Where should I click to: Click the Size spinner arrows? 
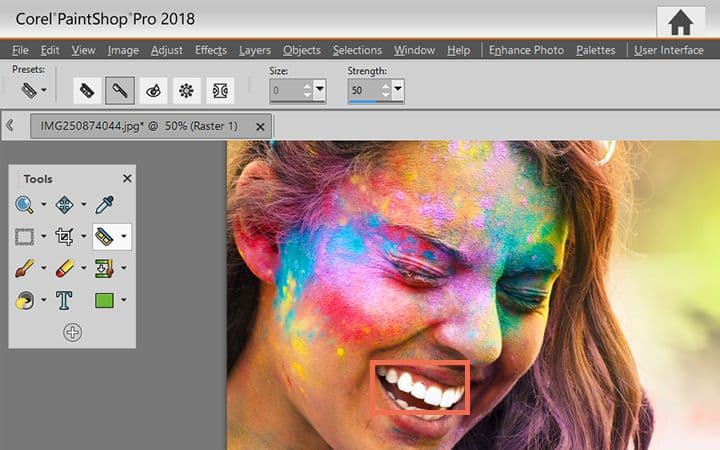307,90
